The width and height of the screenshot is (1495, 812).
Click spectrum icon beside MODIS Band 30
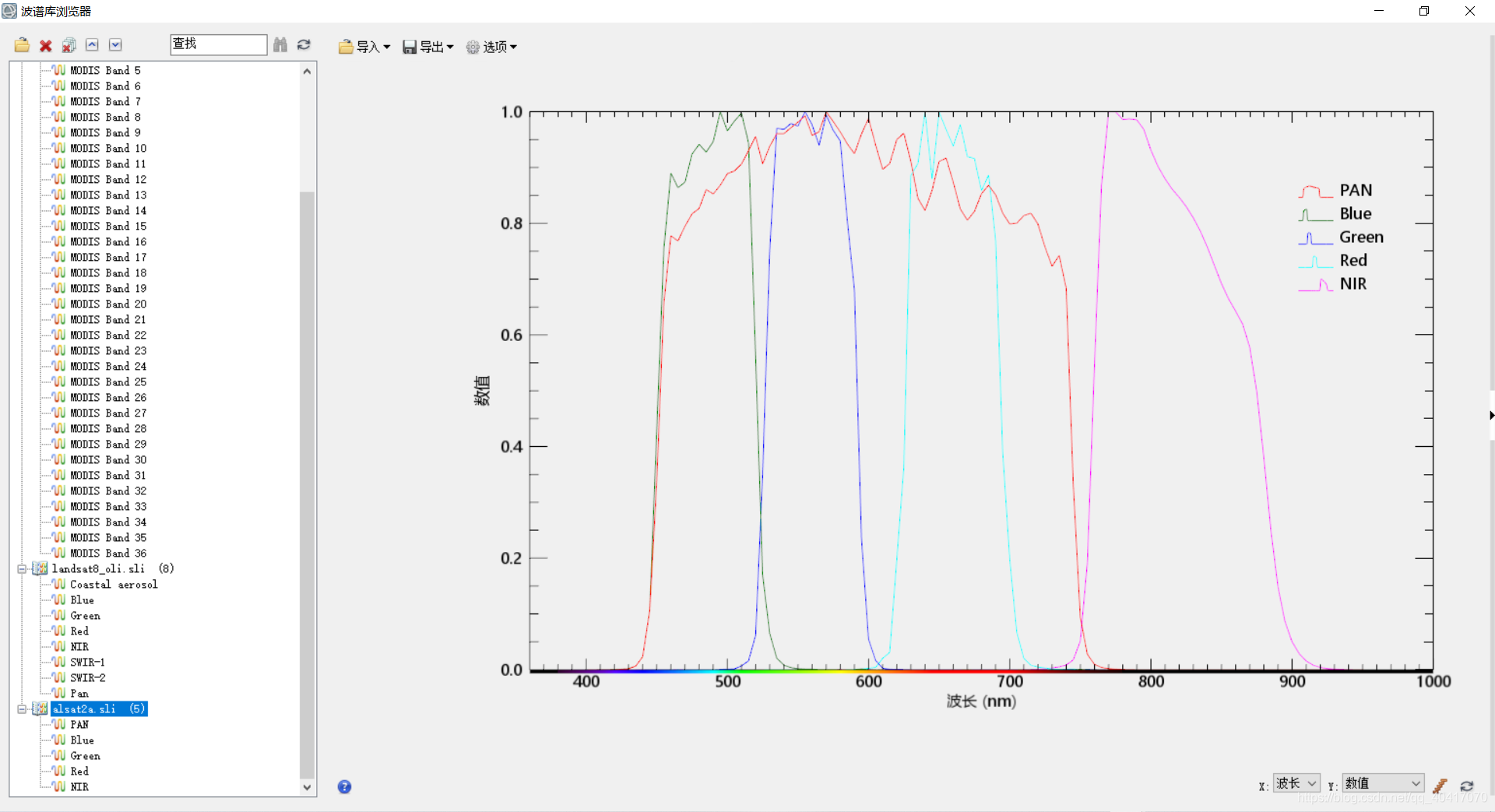(59, 459)
